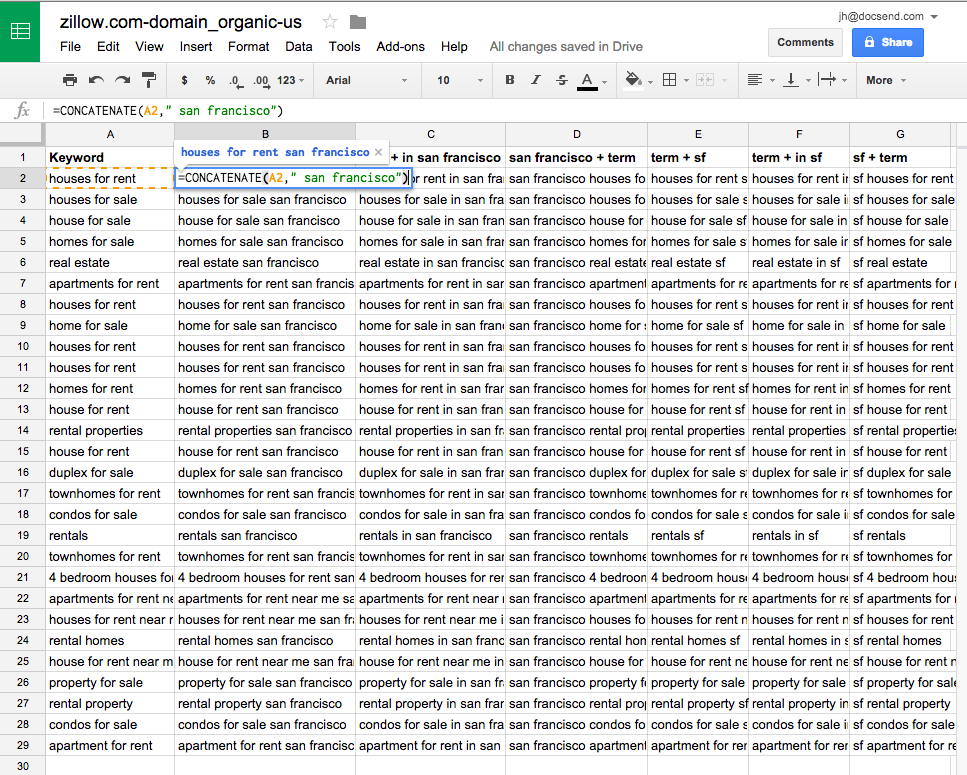Open the Data menu

(298, 46)
